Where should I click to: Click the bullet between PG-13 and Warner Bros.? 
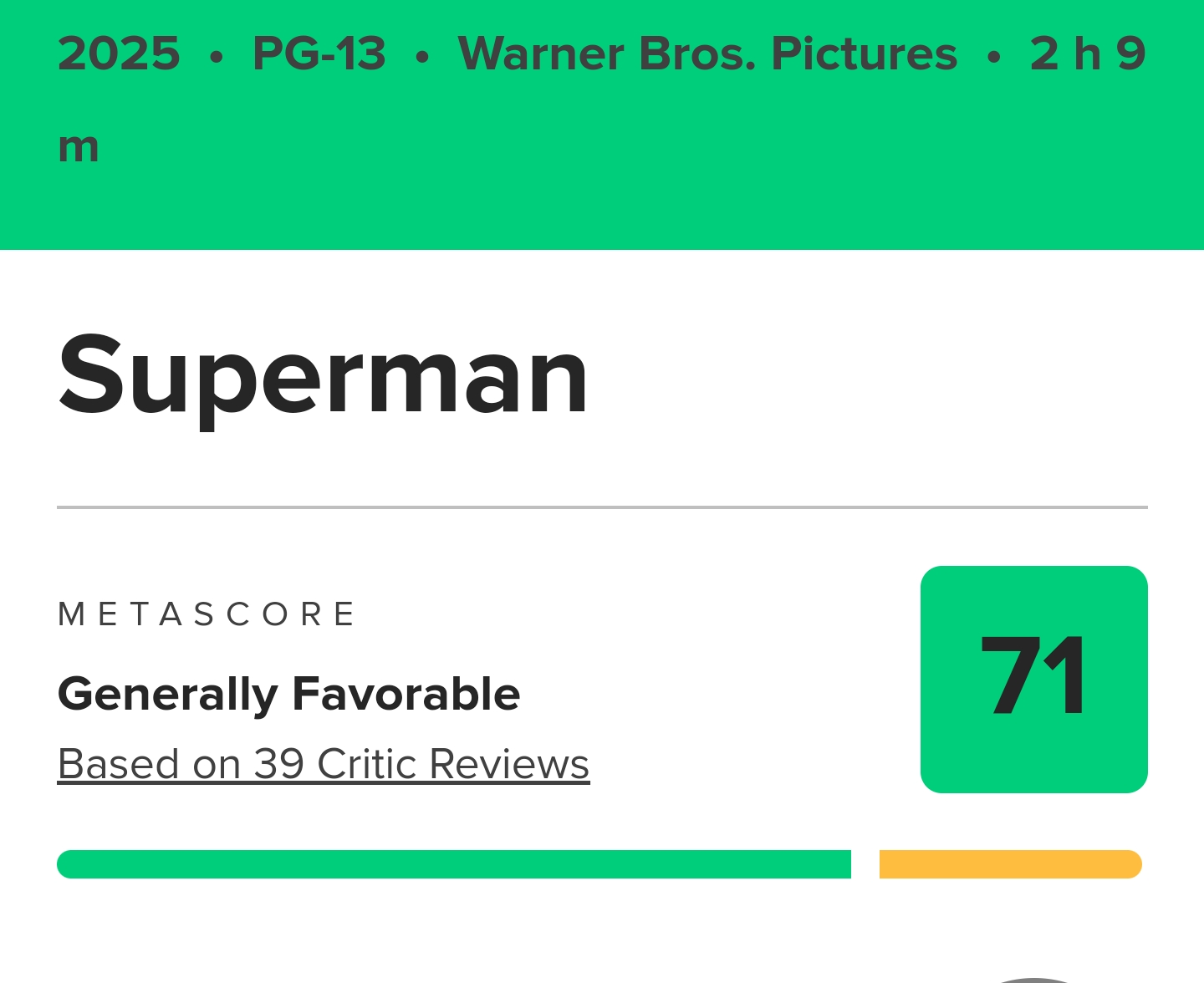coord(422,57)
